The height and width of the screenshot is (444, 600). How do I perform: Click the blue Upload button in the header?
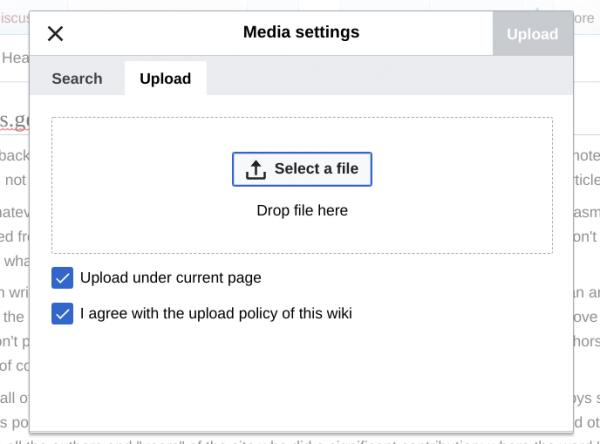click(x=532, y=34)
